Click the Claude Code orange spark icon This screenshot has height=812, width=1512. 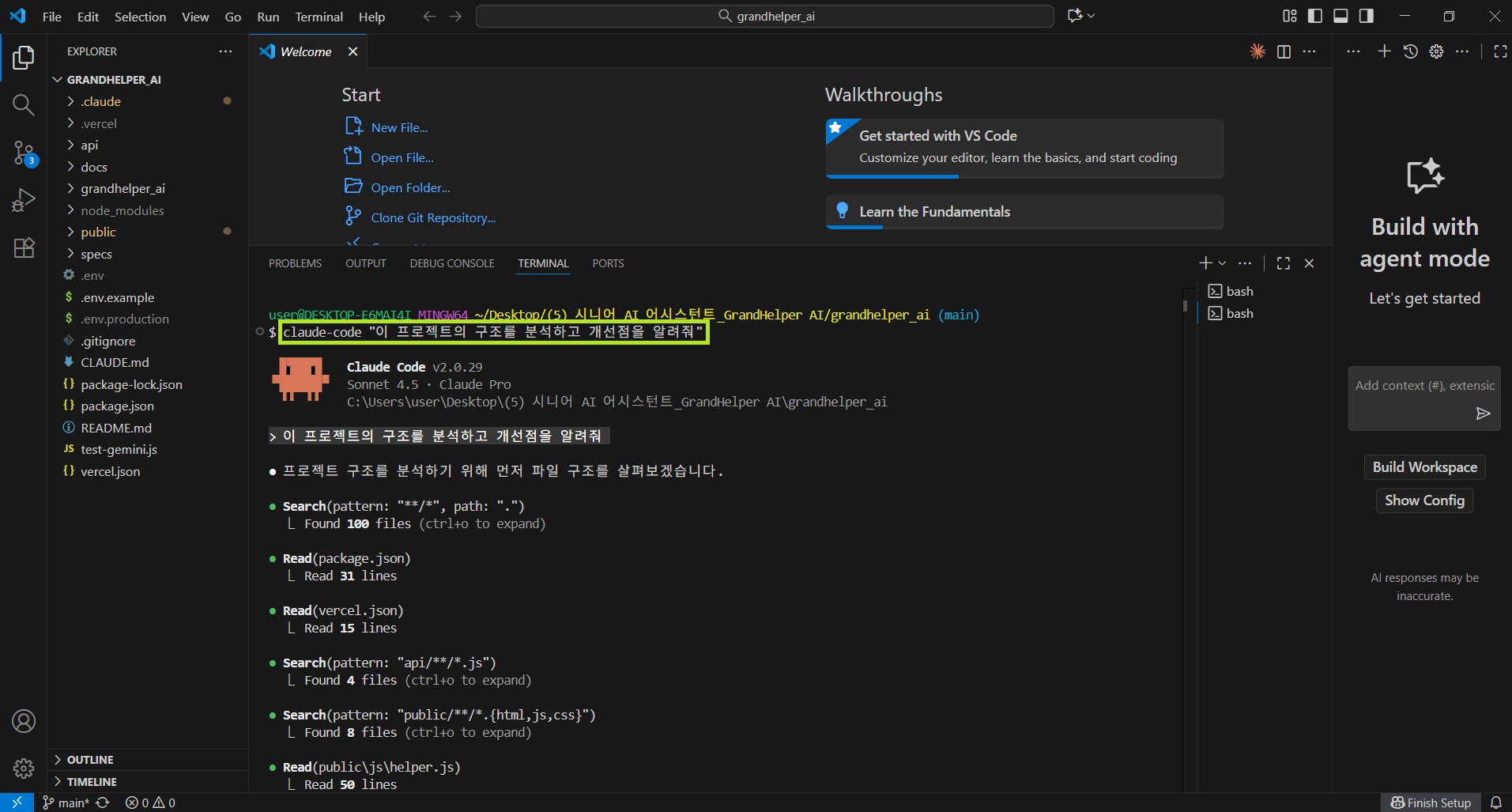click(x=1257, y=51)
